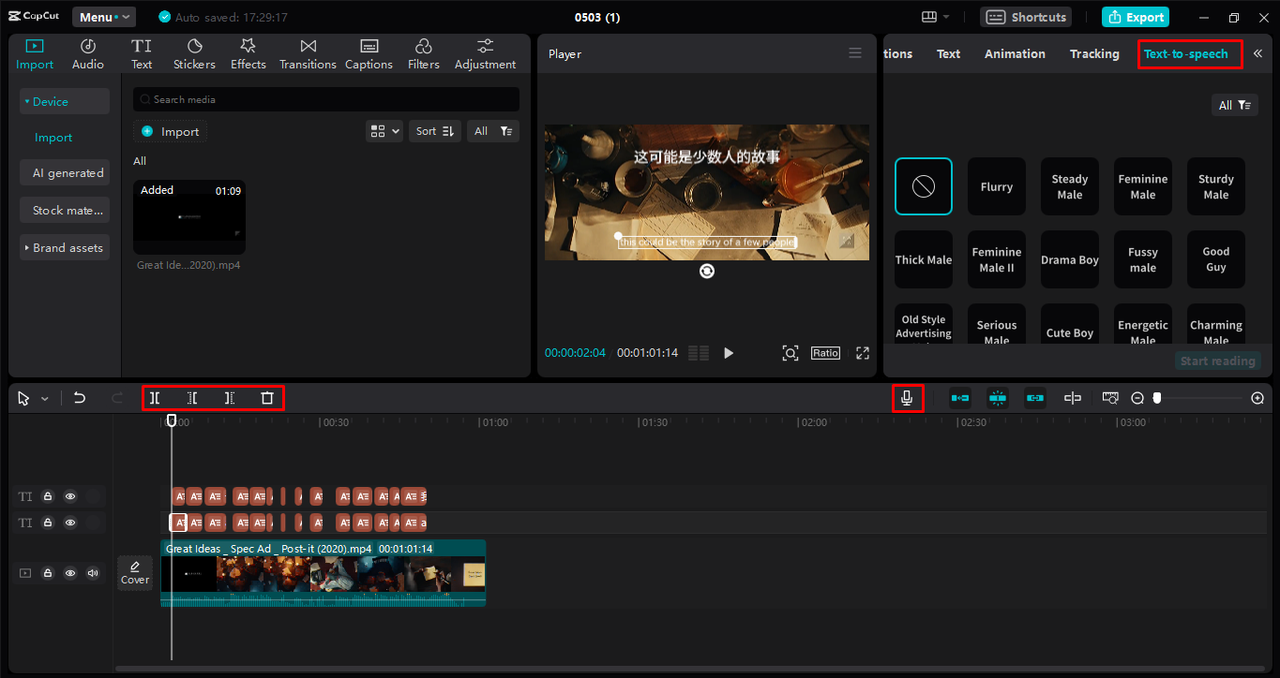
Task: Hide the video track with eye icon
Action: coord(70,573)
